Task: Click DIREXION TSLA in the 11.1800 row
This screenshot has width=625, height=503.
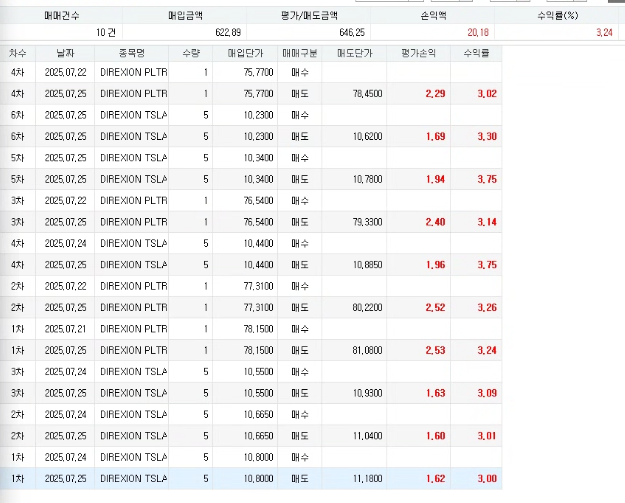Action: pos(134,479)
